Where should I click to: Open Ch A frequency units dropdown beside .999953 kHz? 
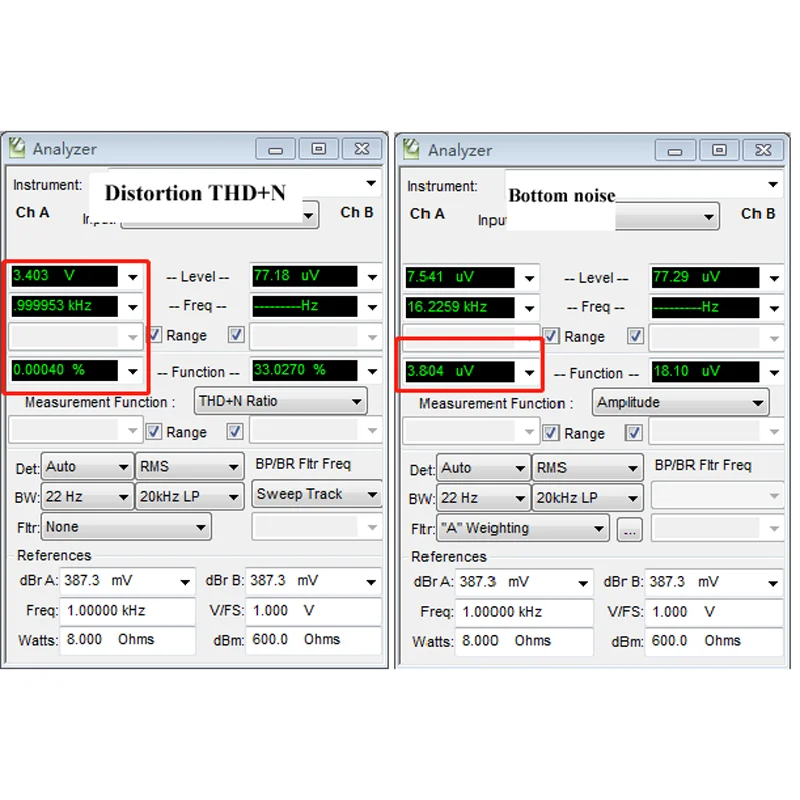[133, 307]
